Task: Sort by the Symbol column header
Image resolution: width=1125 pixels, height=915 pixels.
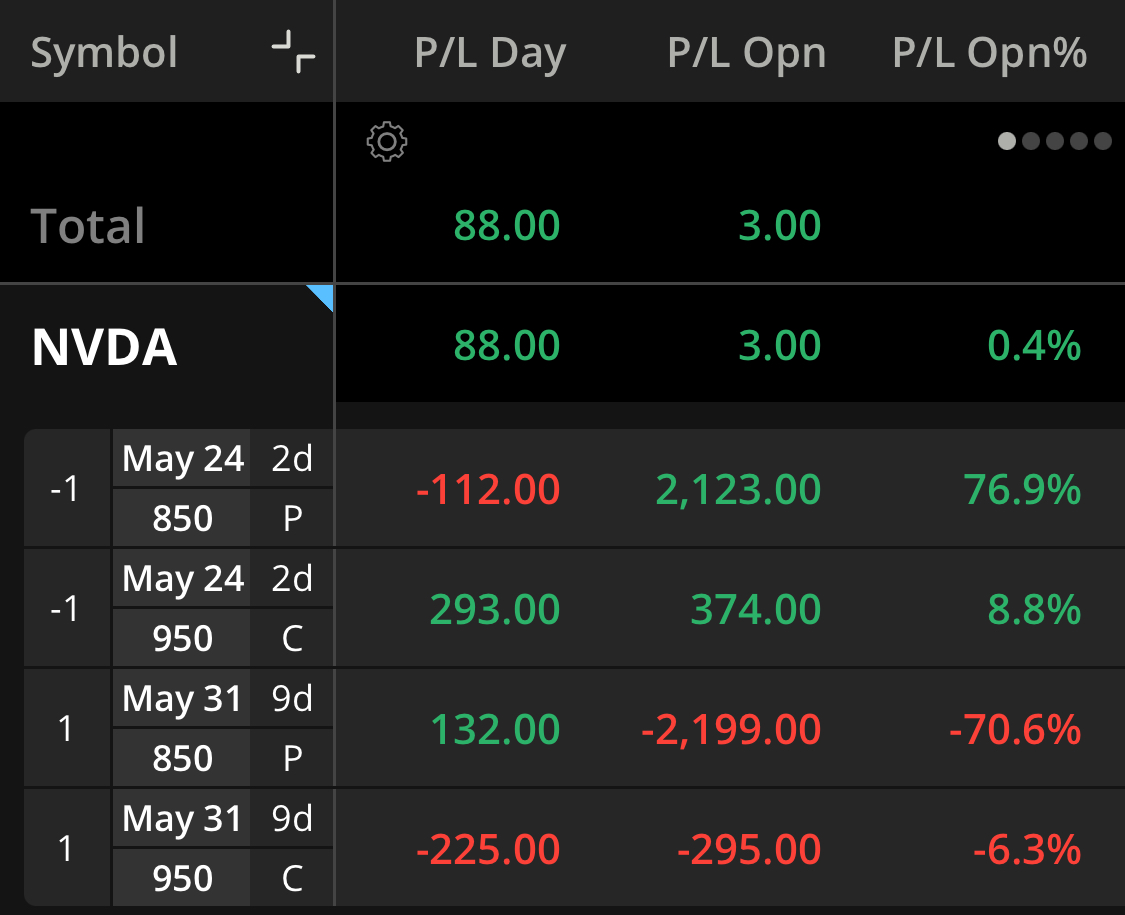Action: 104,52
